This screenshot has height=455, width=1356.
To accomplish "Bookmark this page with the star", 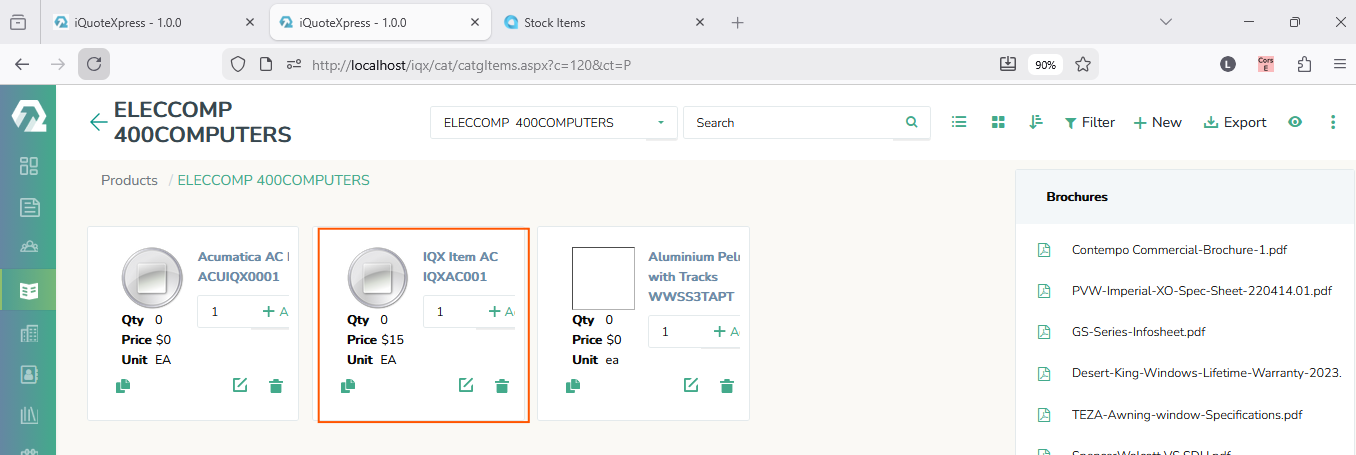I will click(x=1082, y=64).
